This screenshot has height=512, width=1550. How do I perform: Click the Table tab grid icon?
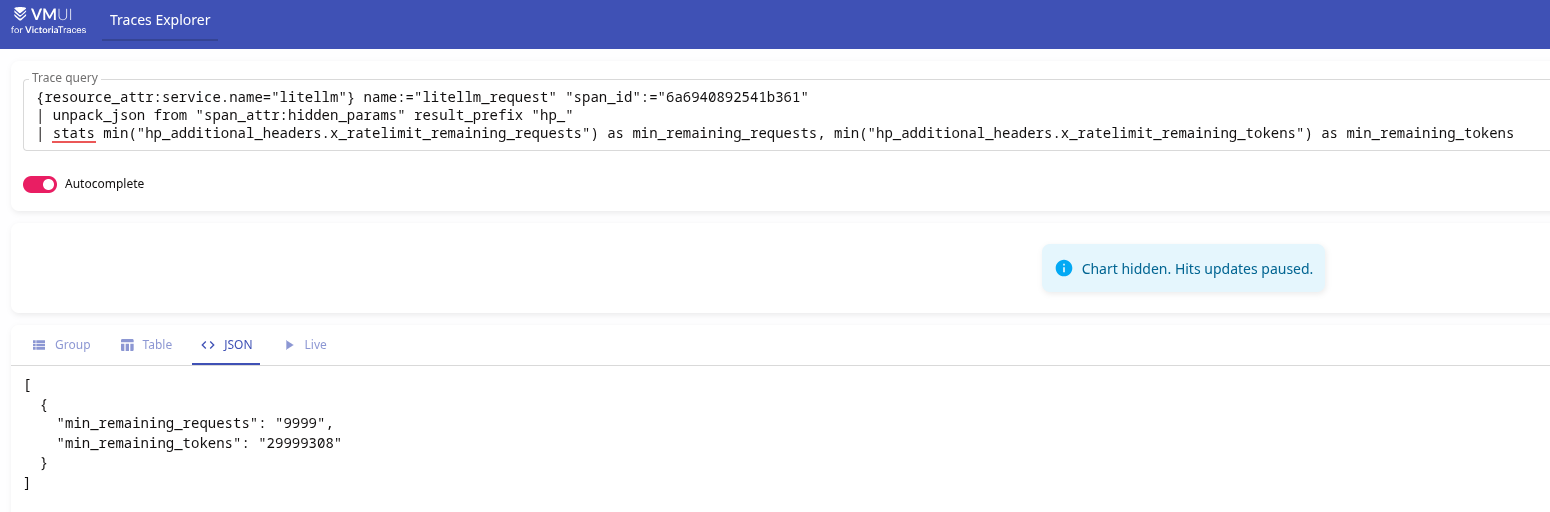[127, 345]
